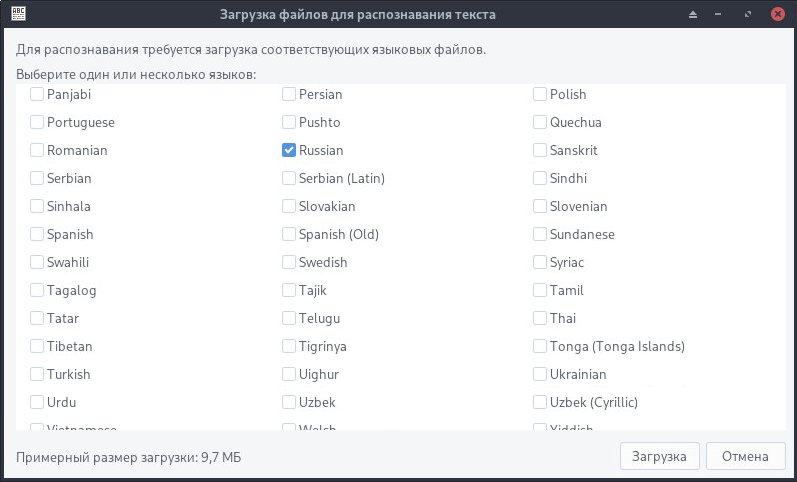The image size is (797, 482).
Task: Select Uzbek (Cyrillic) checkbox
Action: tap(541, 402)
